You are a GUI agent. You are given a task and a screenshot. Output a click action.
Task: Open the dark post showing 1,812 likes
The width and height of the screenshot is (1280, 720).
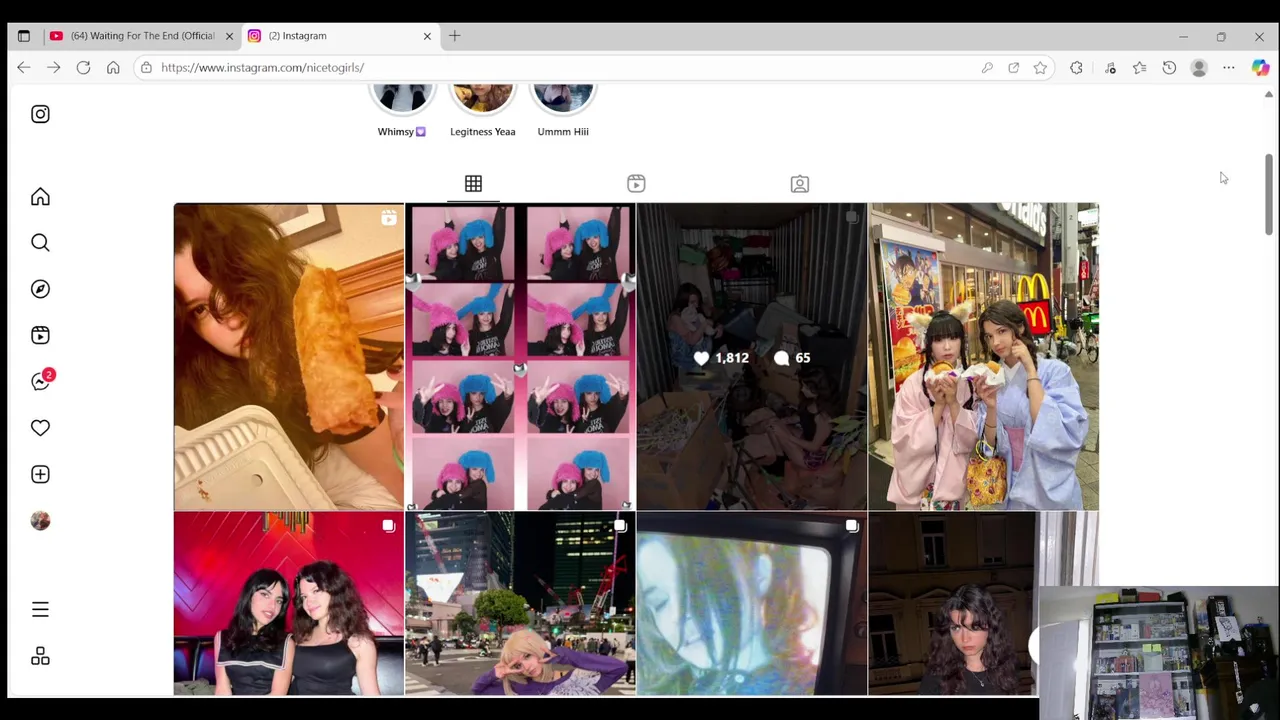tap(752, 357)
